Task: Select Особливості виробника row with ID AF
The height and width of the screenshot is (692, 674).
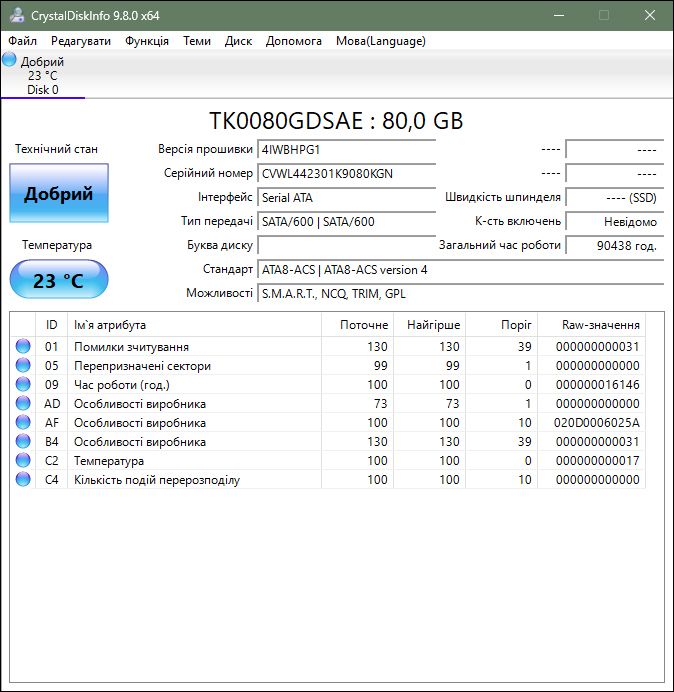Action: [328, 422]
